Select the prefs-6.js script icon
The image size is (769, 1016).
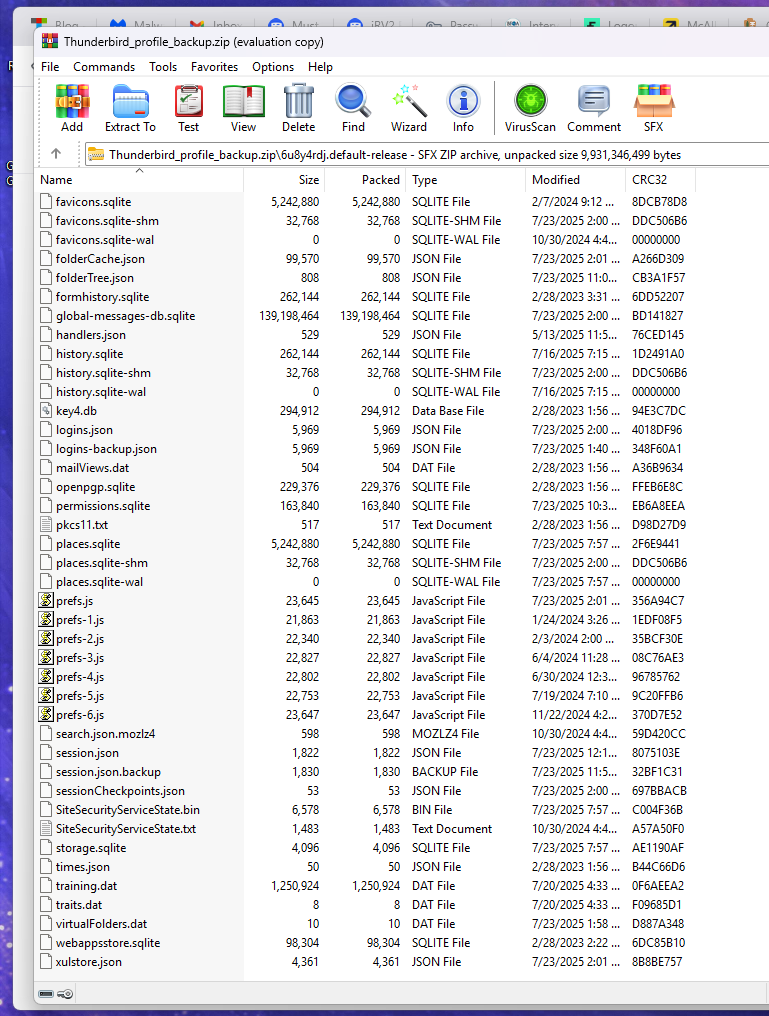pyautogui.click(x=46, y=715)
